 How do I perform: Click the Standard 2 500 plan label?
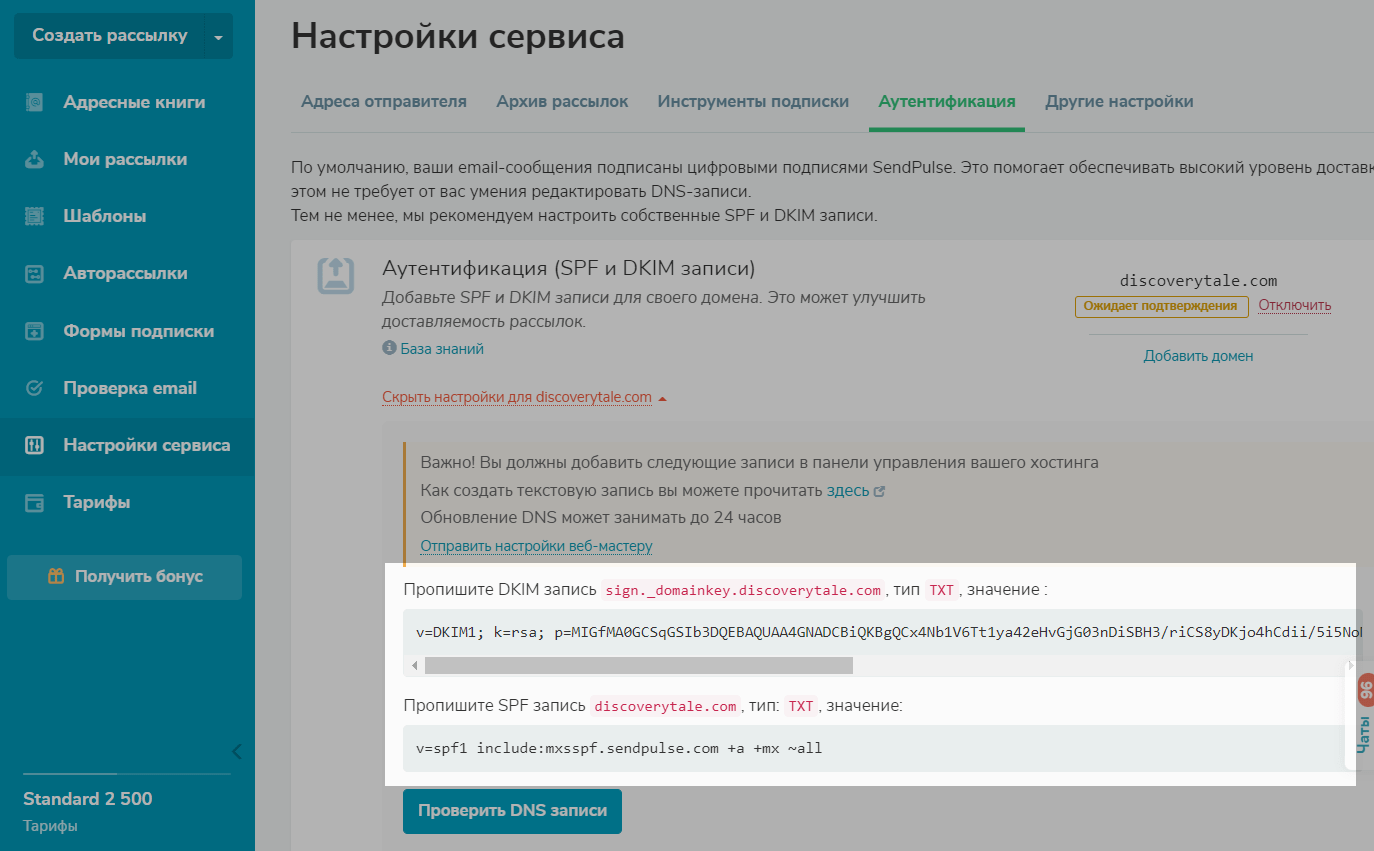pyautogui.click(x=88, y=799)
